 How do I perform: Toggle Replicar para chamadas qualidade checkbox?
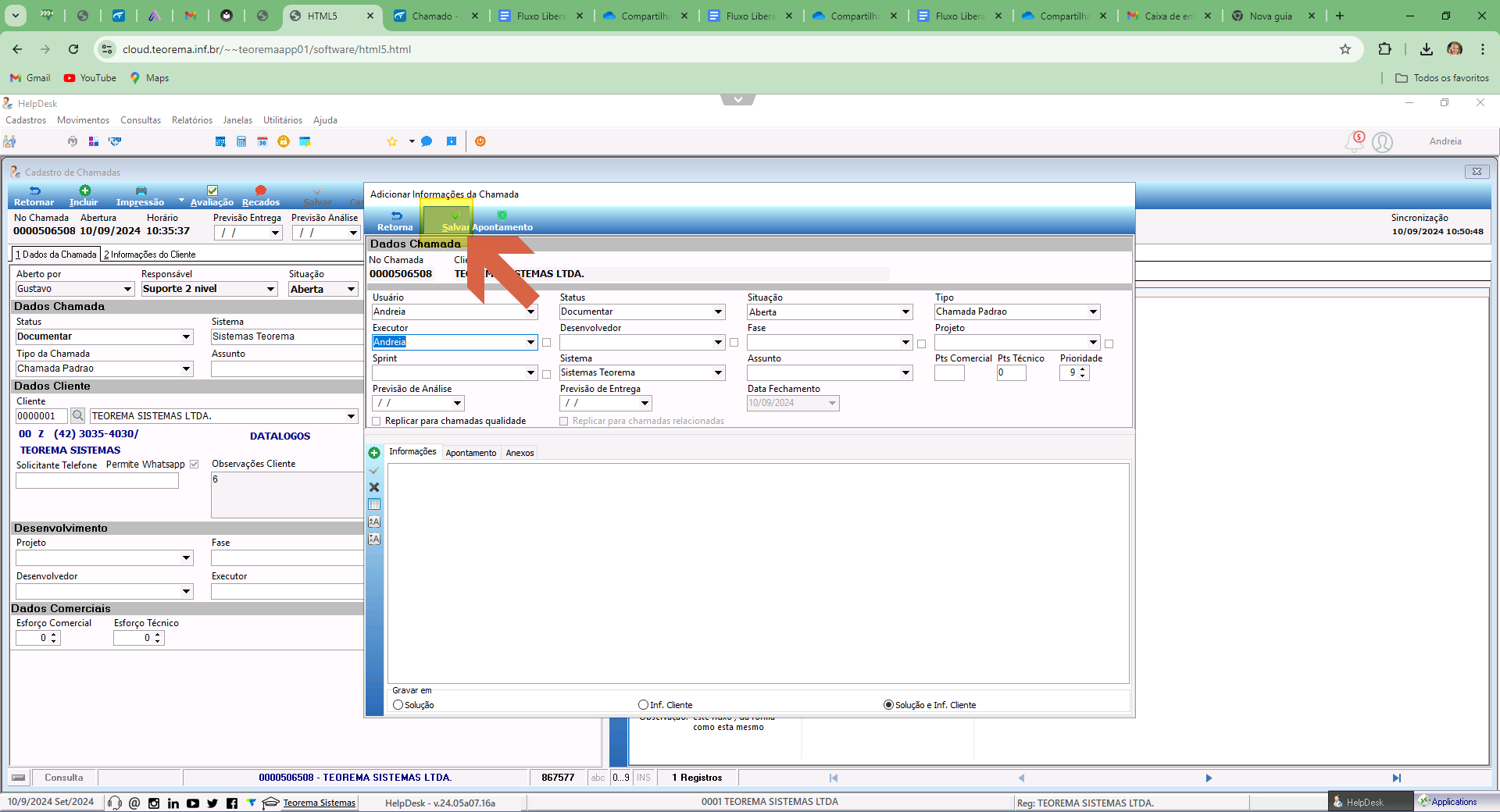pyautogui.click(x=377, y=421)
